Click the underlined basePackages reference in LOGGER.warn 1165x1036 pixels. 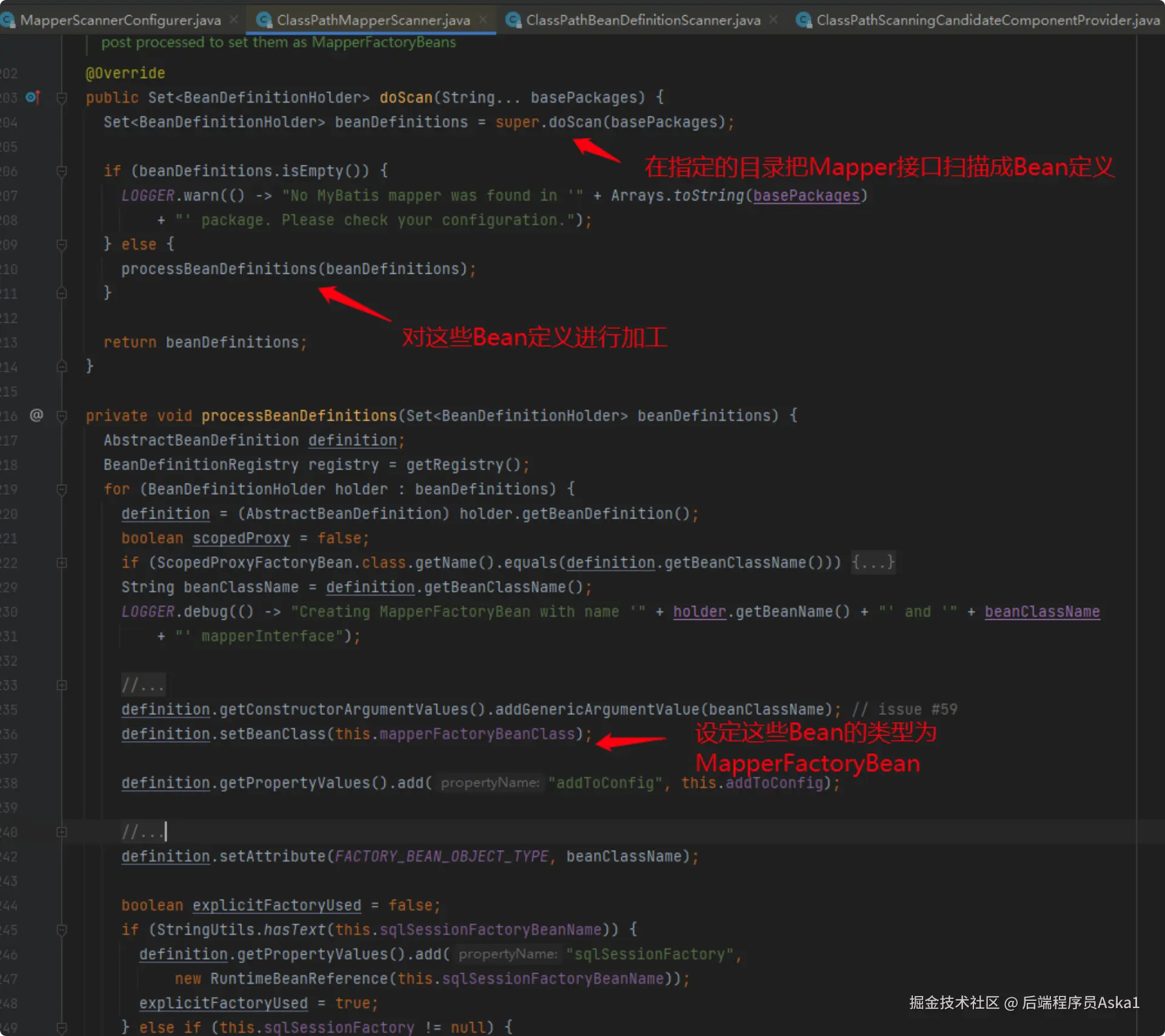click(x=806, y=196)
